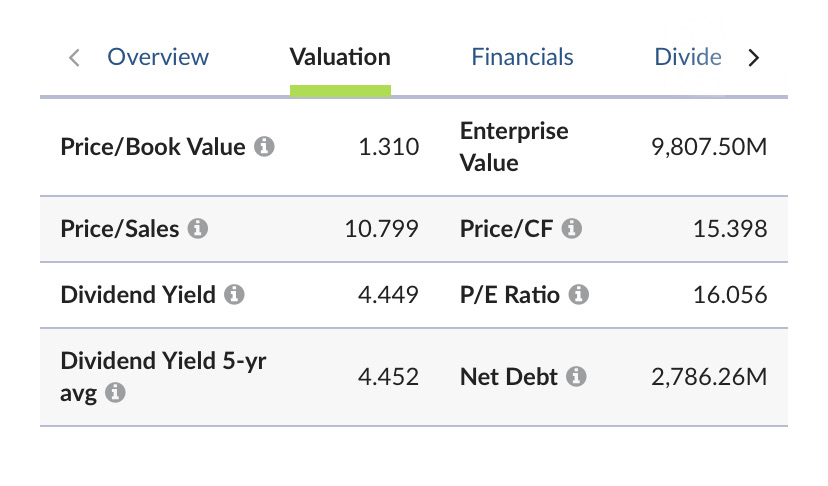The width and height of the screenshot is (828, 486).
Task: Click the Price/Book Value label text
Action: click(x=152, y=147)
